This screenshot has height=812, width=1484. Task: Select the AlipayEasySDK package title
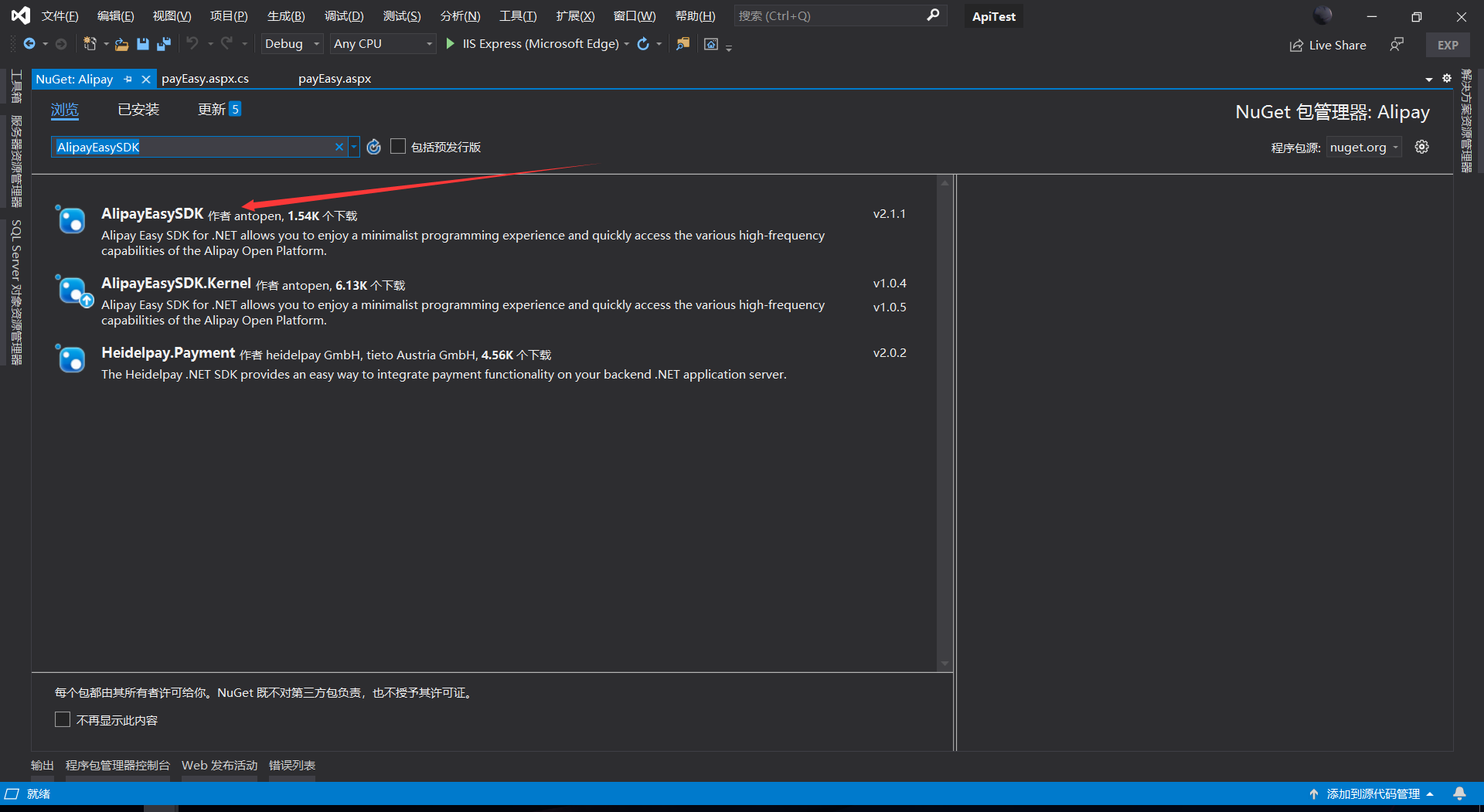pyautogui.click(x=152, y=213)
